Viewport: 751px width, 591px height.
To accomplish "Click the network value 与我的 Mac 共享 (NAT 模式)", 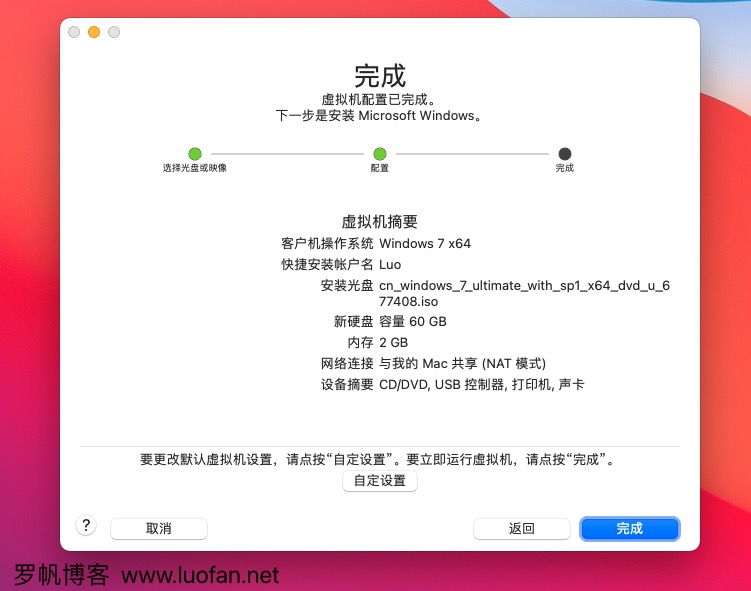I will point(463,364).
